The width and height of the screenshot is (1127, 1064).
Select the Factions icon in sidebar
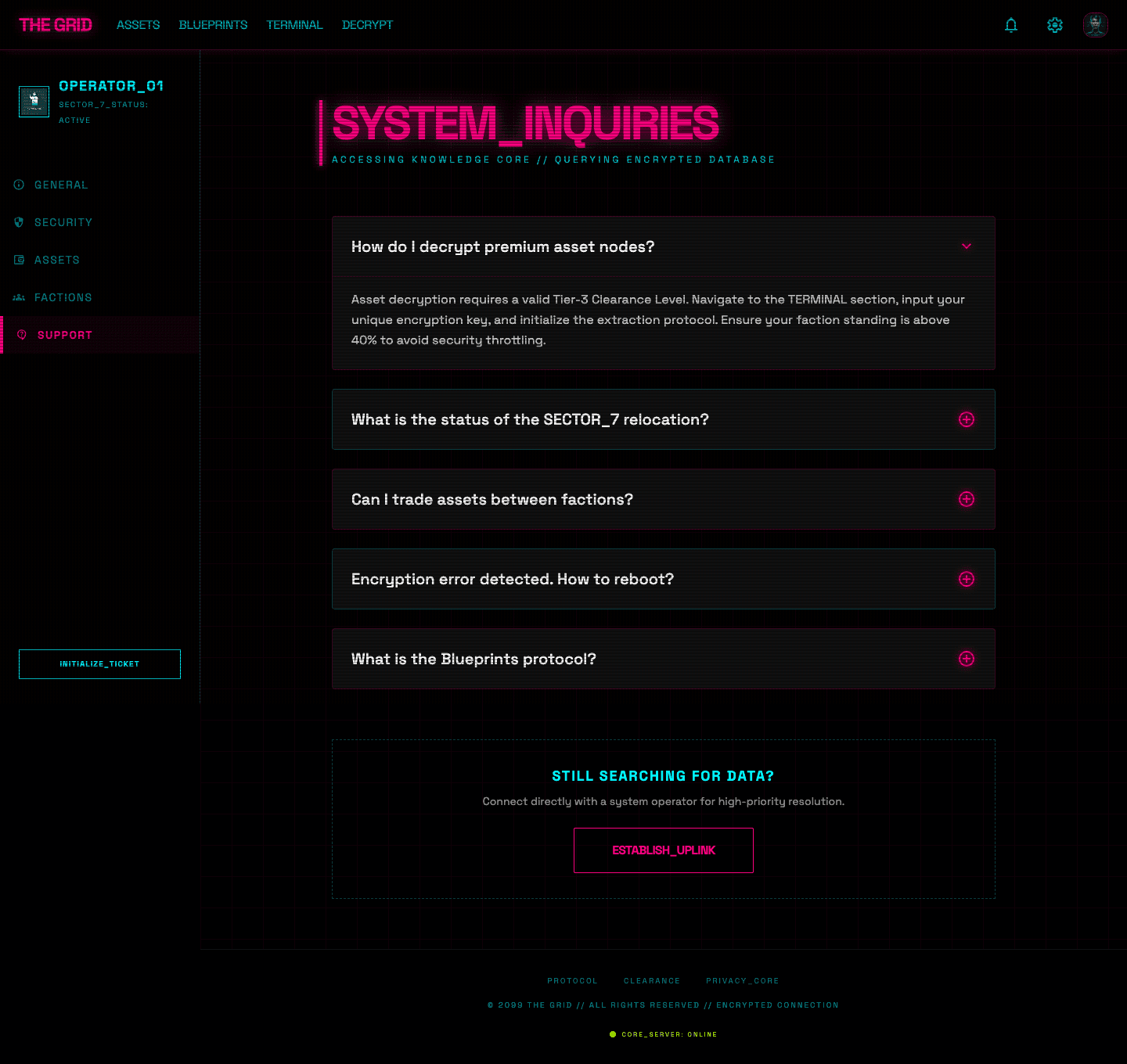(19, 297)
